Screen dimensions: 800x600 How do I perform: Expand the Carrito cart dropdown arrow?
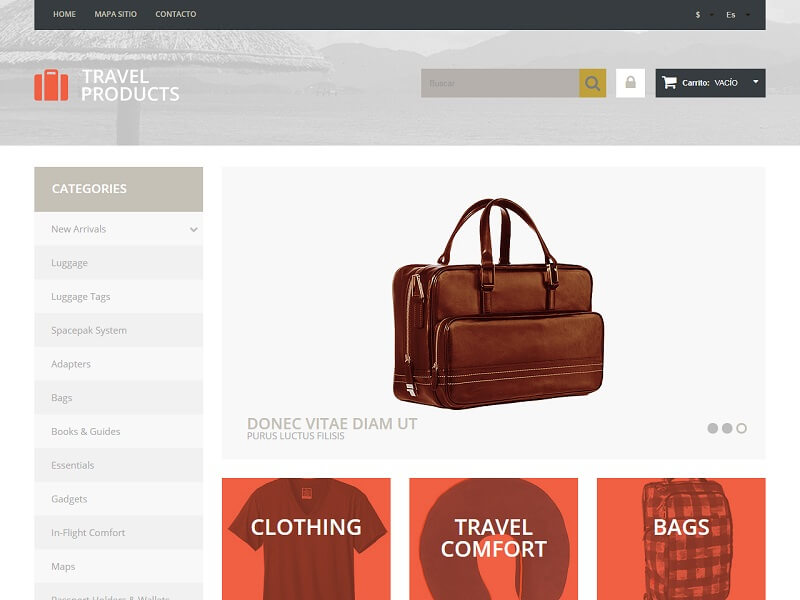click(756, 82)
